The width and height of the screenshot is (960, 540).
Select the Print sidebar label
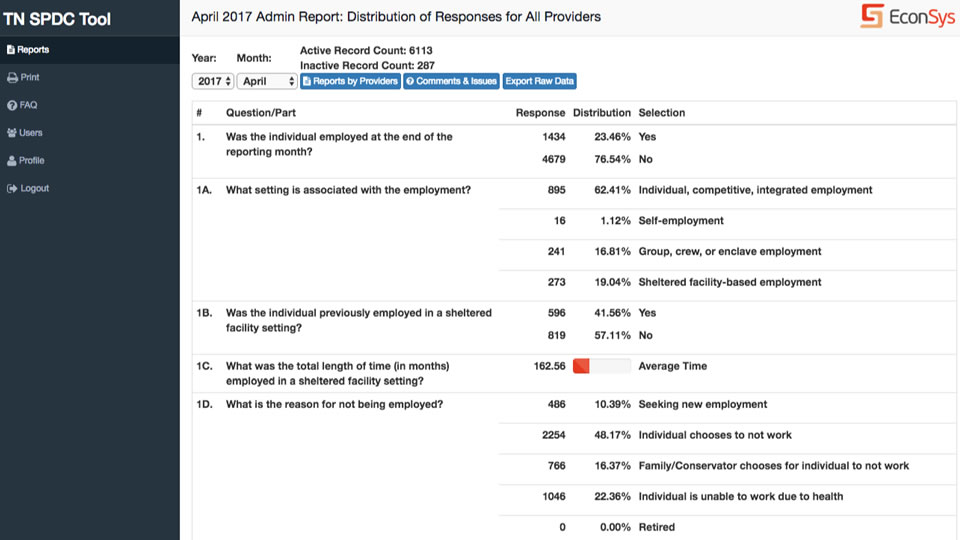point(30,78)
